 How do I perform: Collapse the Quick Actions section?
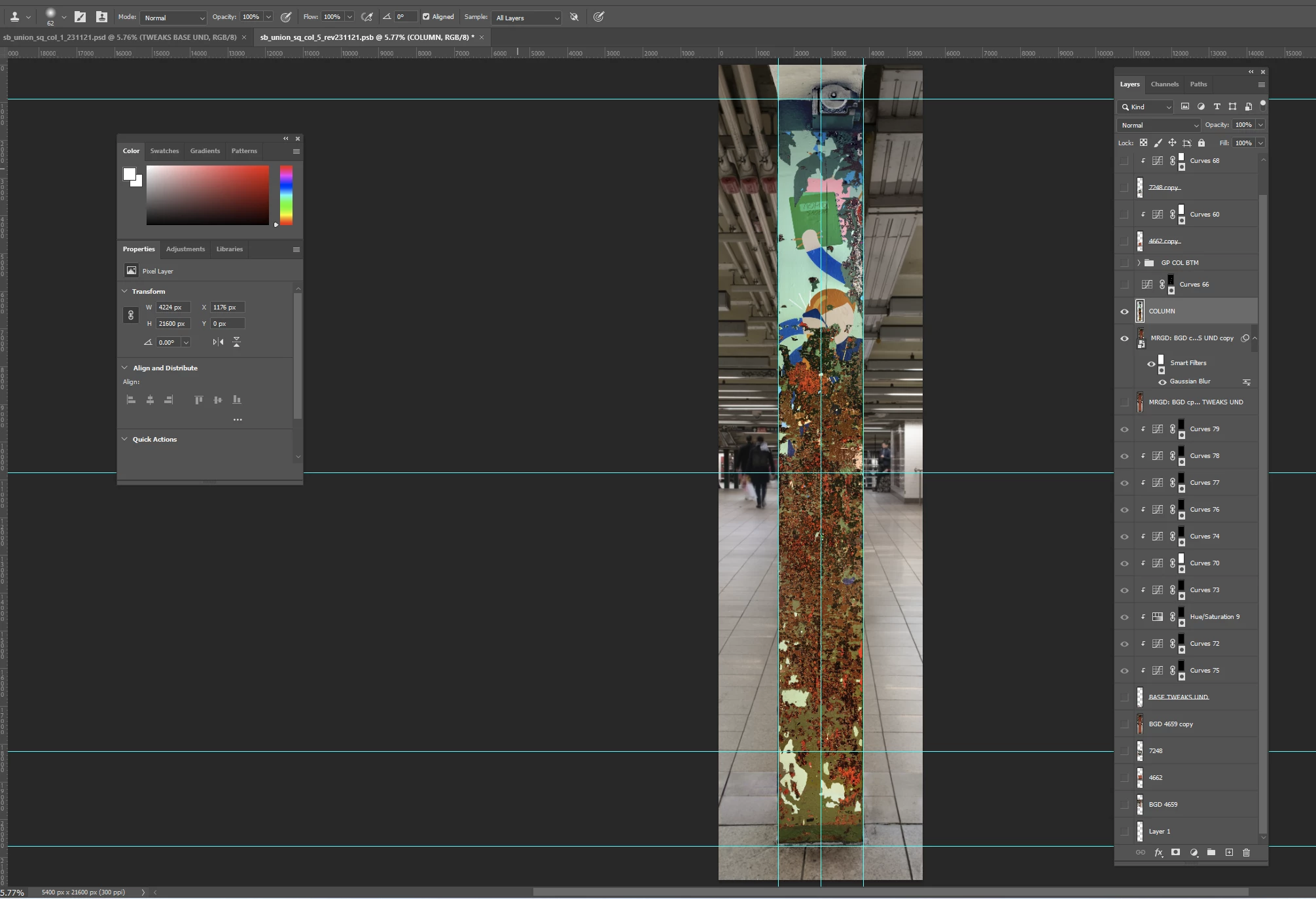coord(124,439)
